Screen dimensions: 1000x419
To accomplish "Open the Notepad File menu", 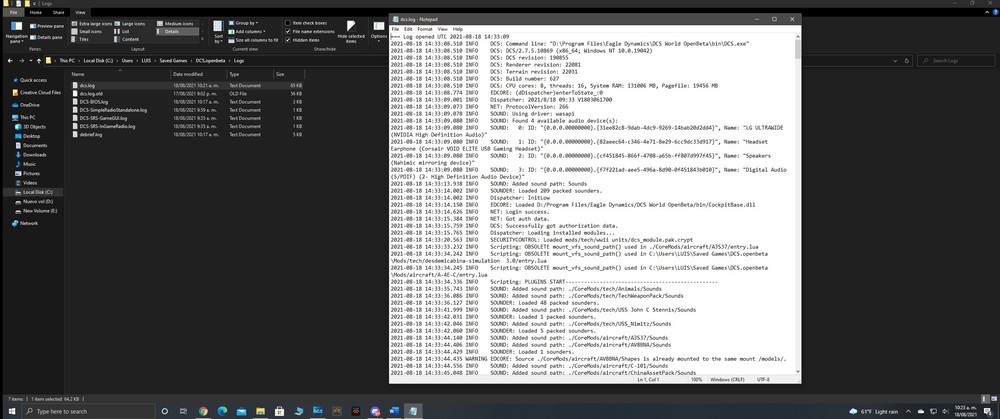I will point(395,29).
